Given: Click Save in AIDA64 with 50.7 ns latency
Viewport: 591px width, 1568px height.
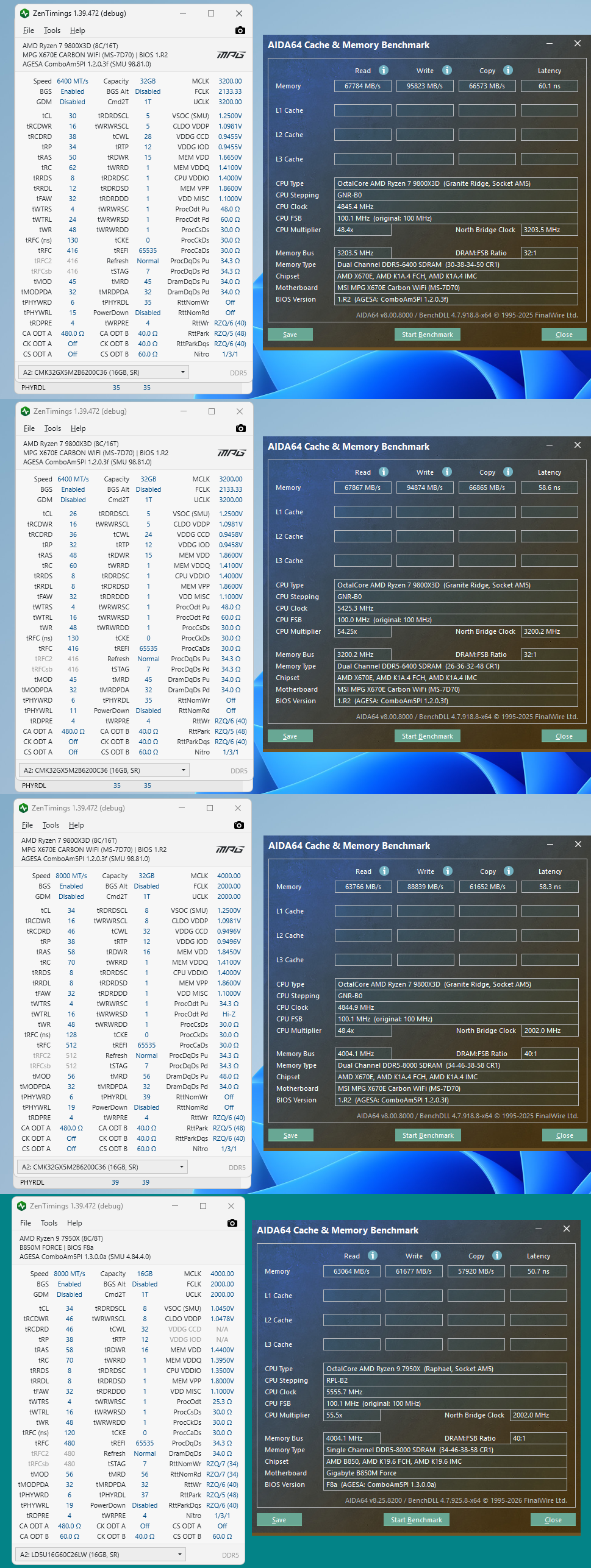Looking at the screenshot, I should (x=279, y=1520).
